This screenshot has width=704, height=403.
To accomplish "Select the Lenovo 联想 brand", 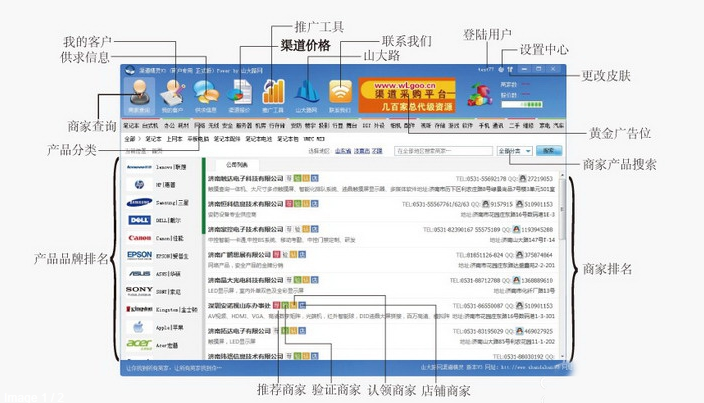I will point(156,167).
